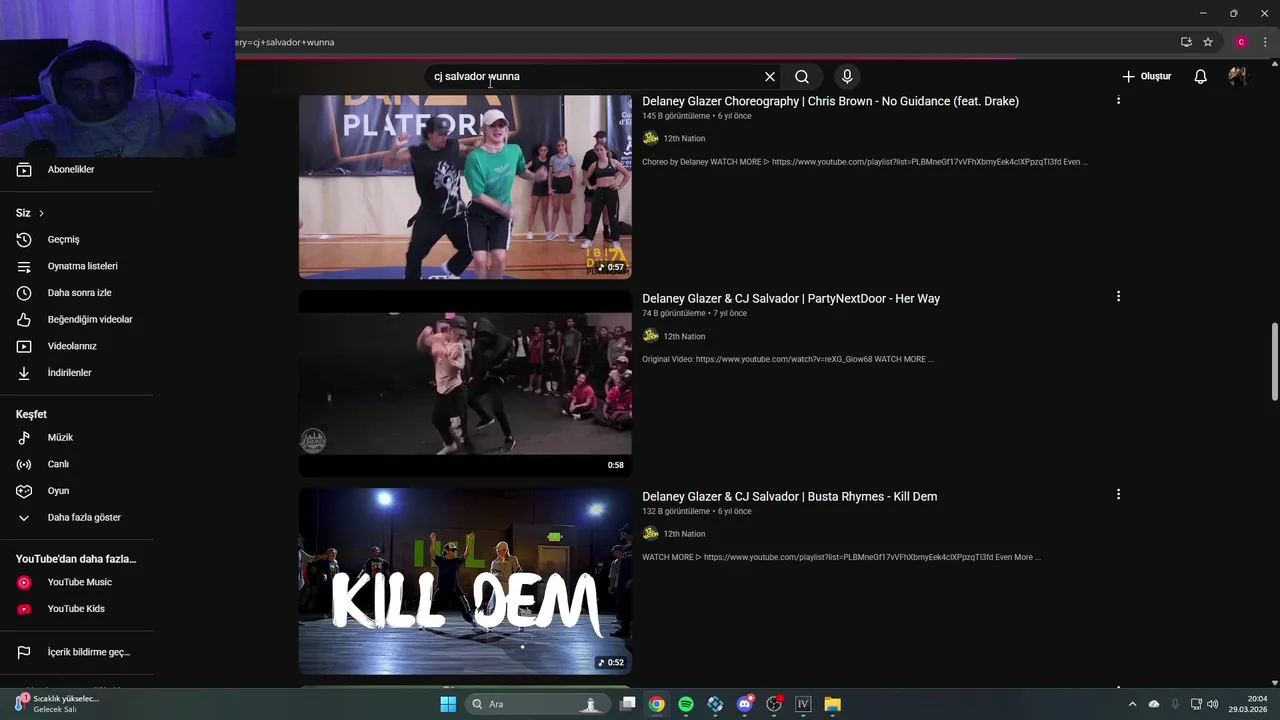Open the account avatar menu
The image size is (1280, 720).
(x=1237, y=76)
